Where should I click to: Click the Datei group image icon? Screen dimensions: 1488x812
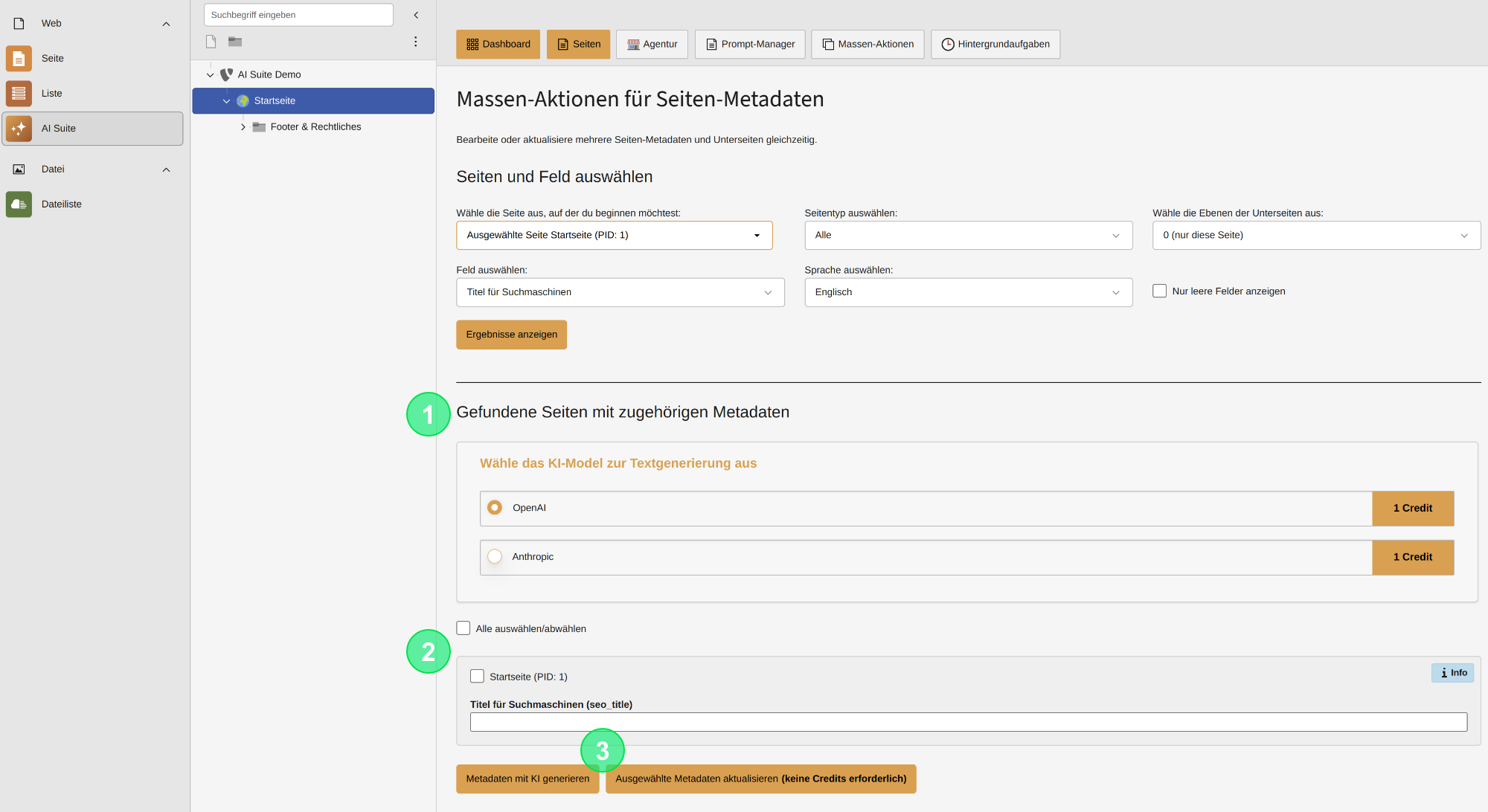[x=19, y=170]
